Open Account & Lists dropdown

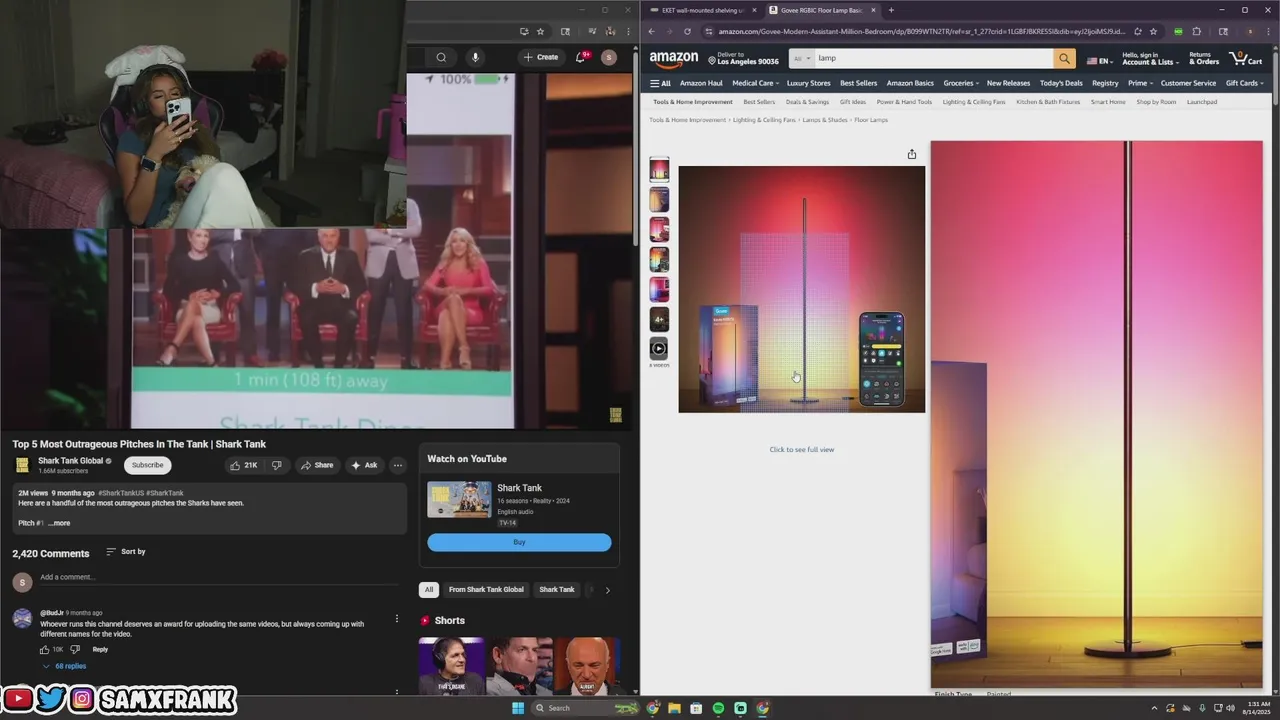[1150, 59]
